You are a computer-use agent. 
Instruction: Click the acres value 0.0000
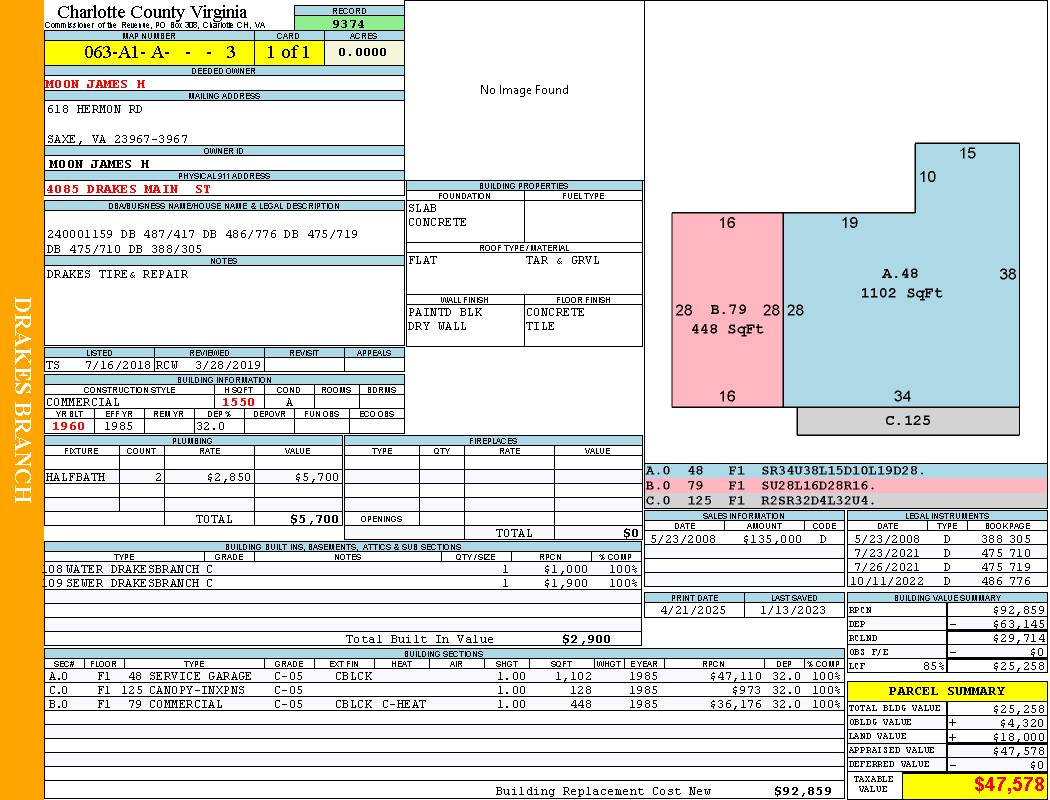coord(362,52)
